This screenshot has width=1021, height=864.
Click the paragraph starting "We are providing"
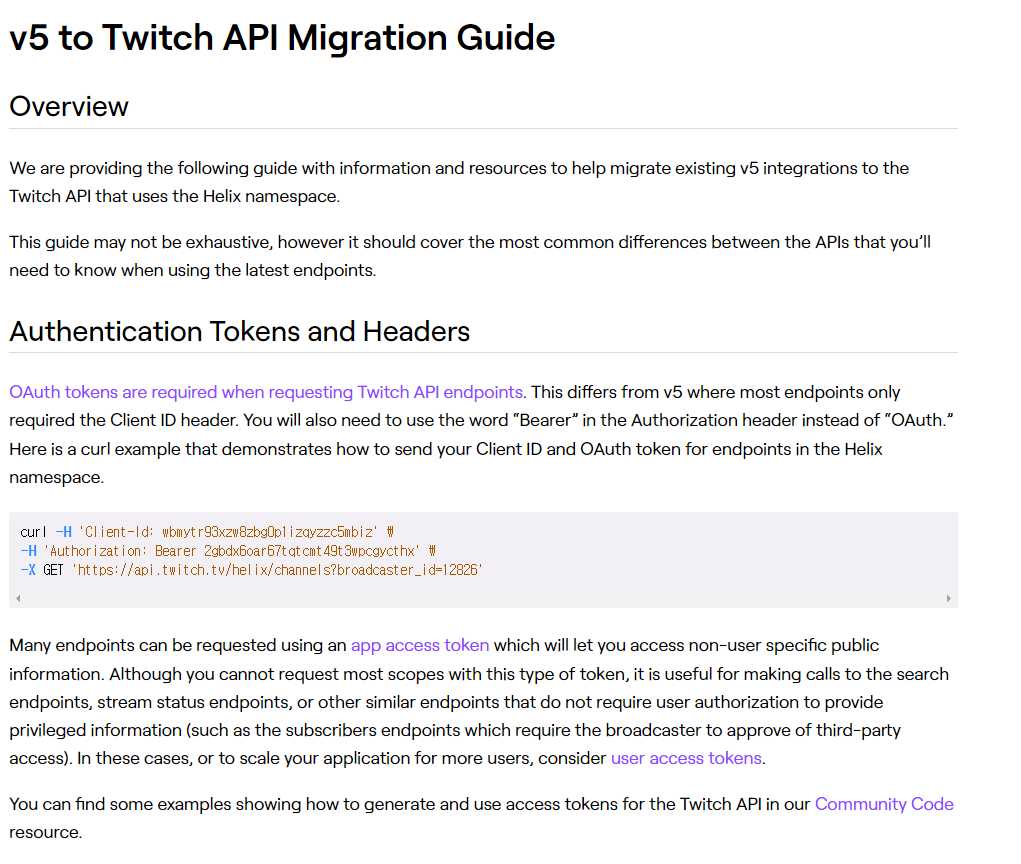[x=459, y=182]
